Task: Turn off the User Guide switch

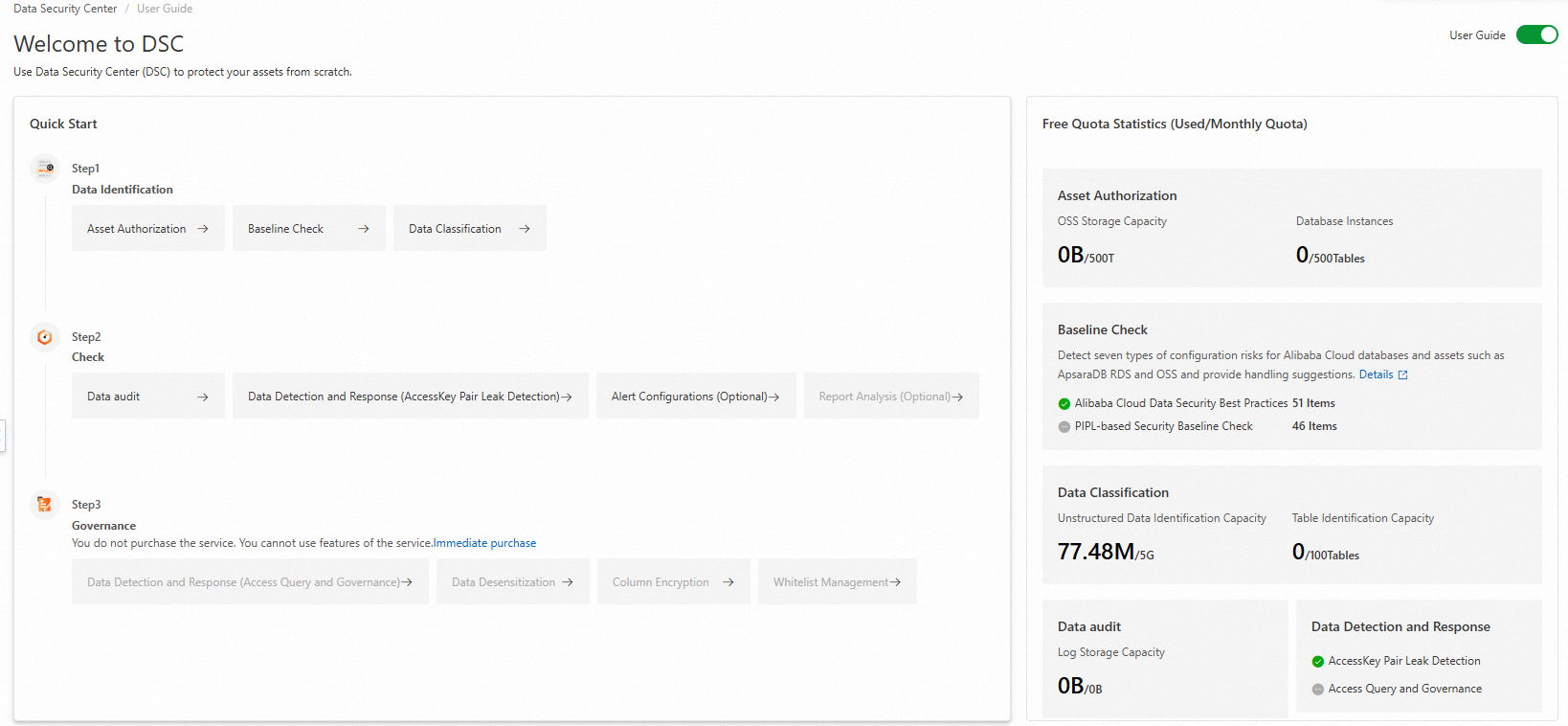Action: [x=1536, y=34]
